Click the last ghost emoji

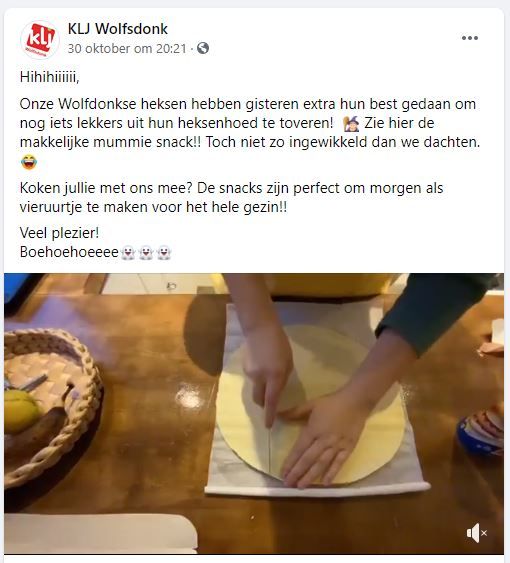[164, 252]
